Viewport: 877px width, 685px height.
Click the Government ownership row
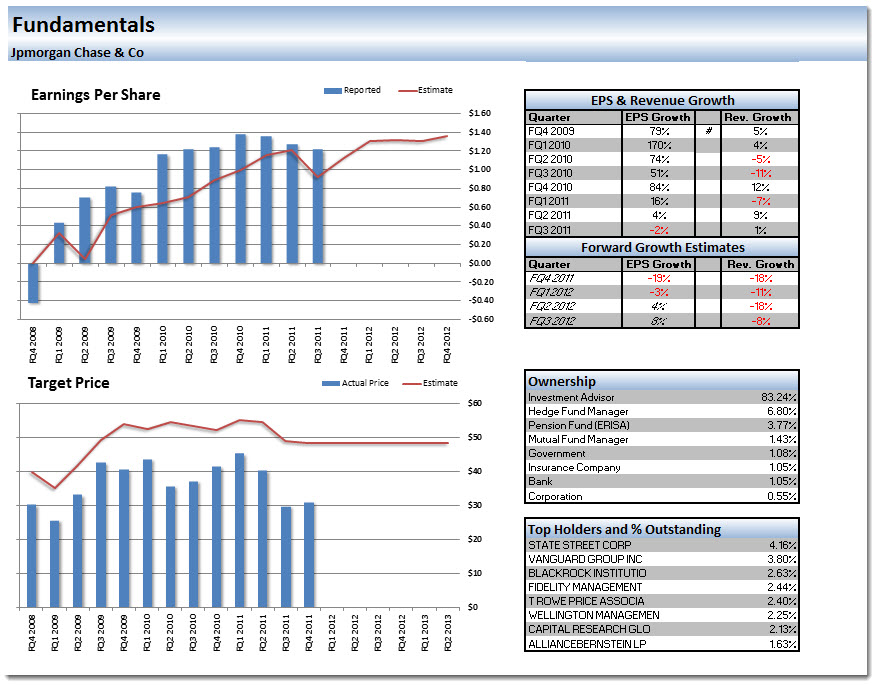tap(662, 453)
